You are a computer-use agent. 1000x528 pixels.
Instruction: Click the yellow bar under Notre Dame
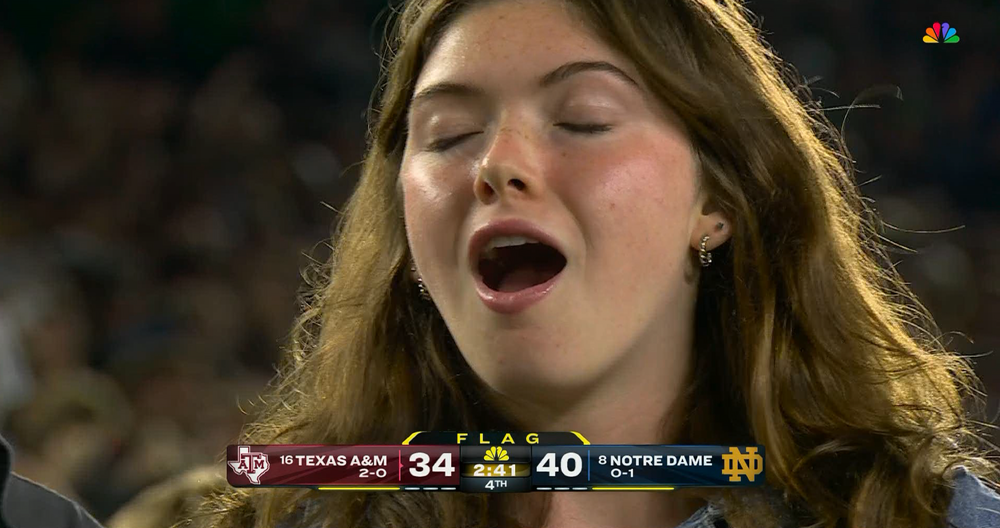point(633,488)
